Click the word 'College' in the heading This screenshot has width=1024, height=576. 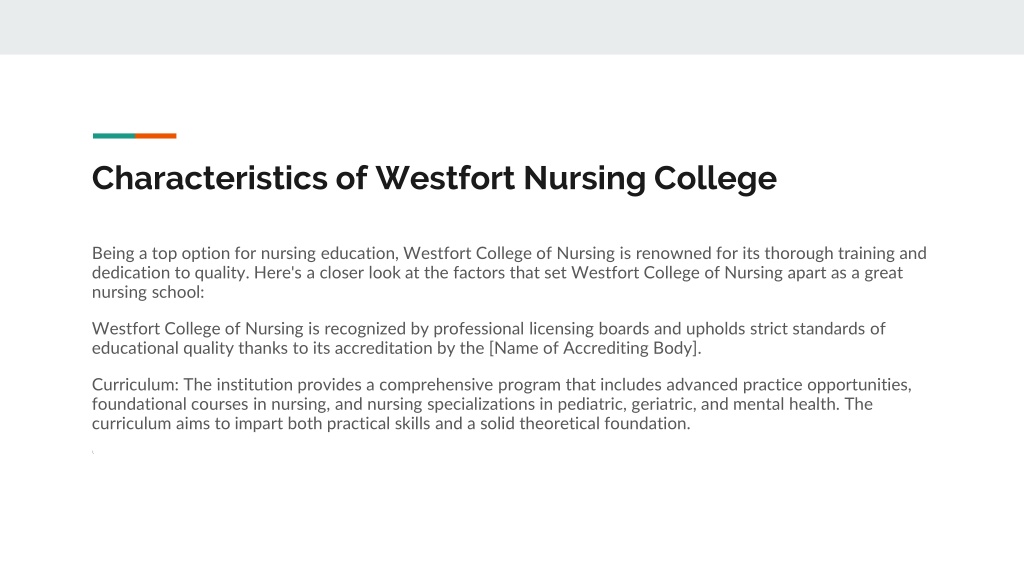tap(715, 180)
